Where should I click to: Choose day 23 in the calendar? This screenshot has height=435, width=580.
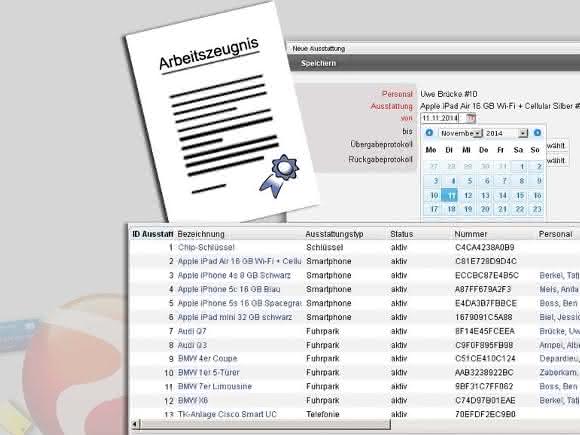pyautogui.click(x=536, y=209)
